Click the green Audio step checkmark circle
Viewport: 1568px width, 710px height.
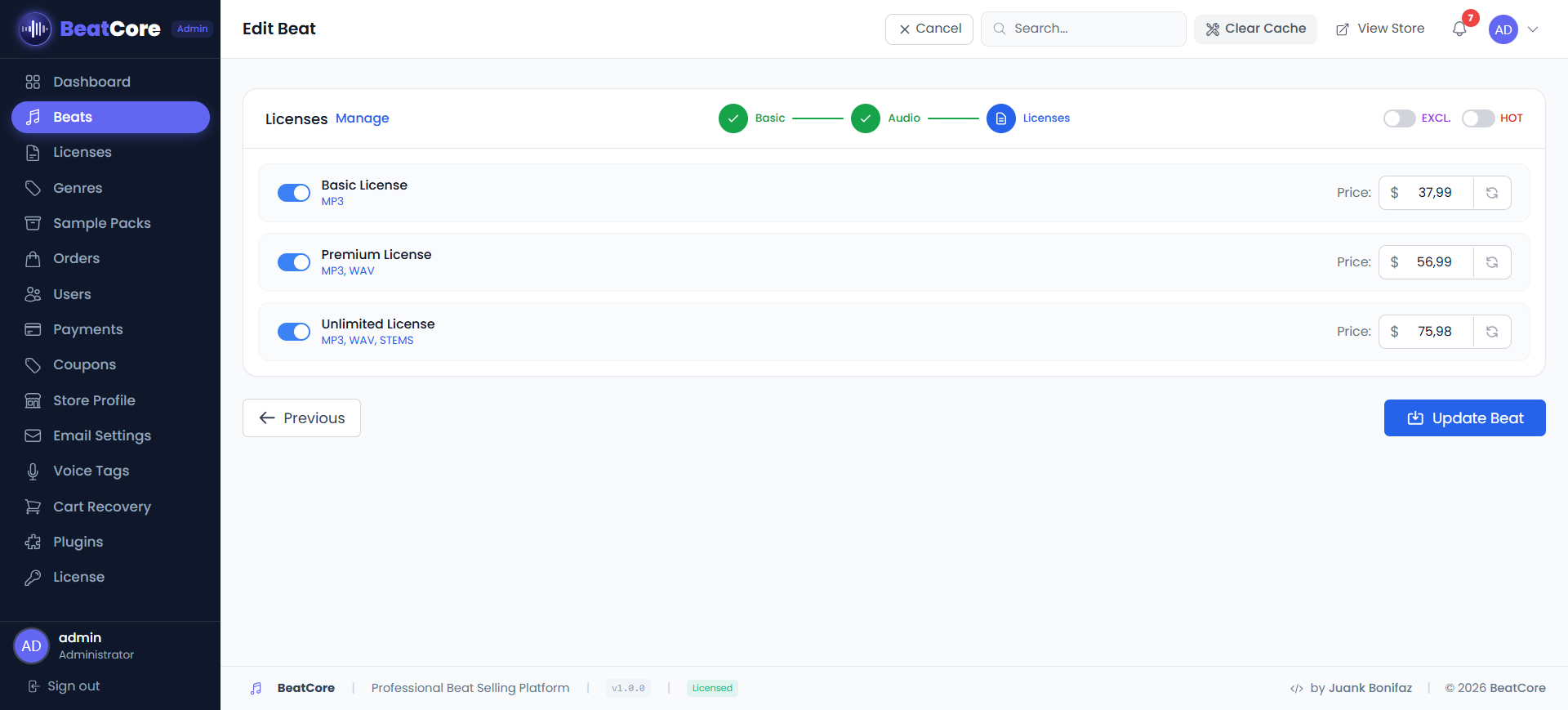[x=865, y=118]
